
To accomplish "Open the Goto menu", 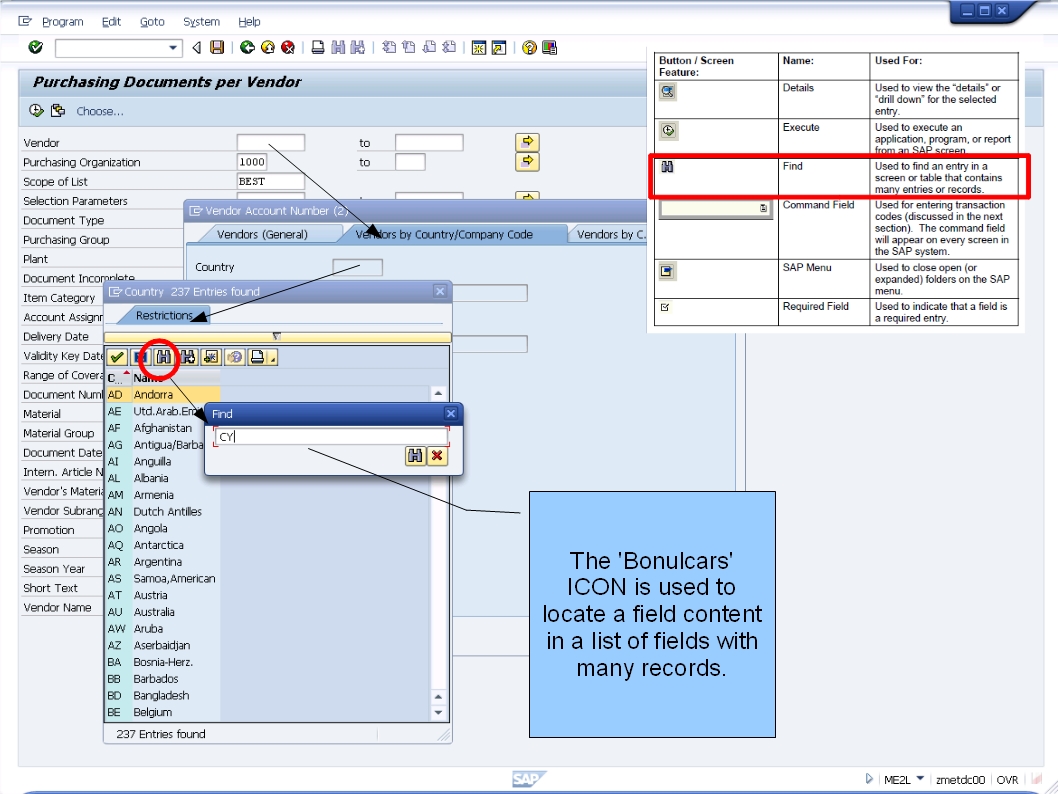I will pyautogui.click(x=152, y=21).
